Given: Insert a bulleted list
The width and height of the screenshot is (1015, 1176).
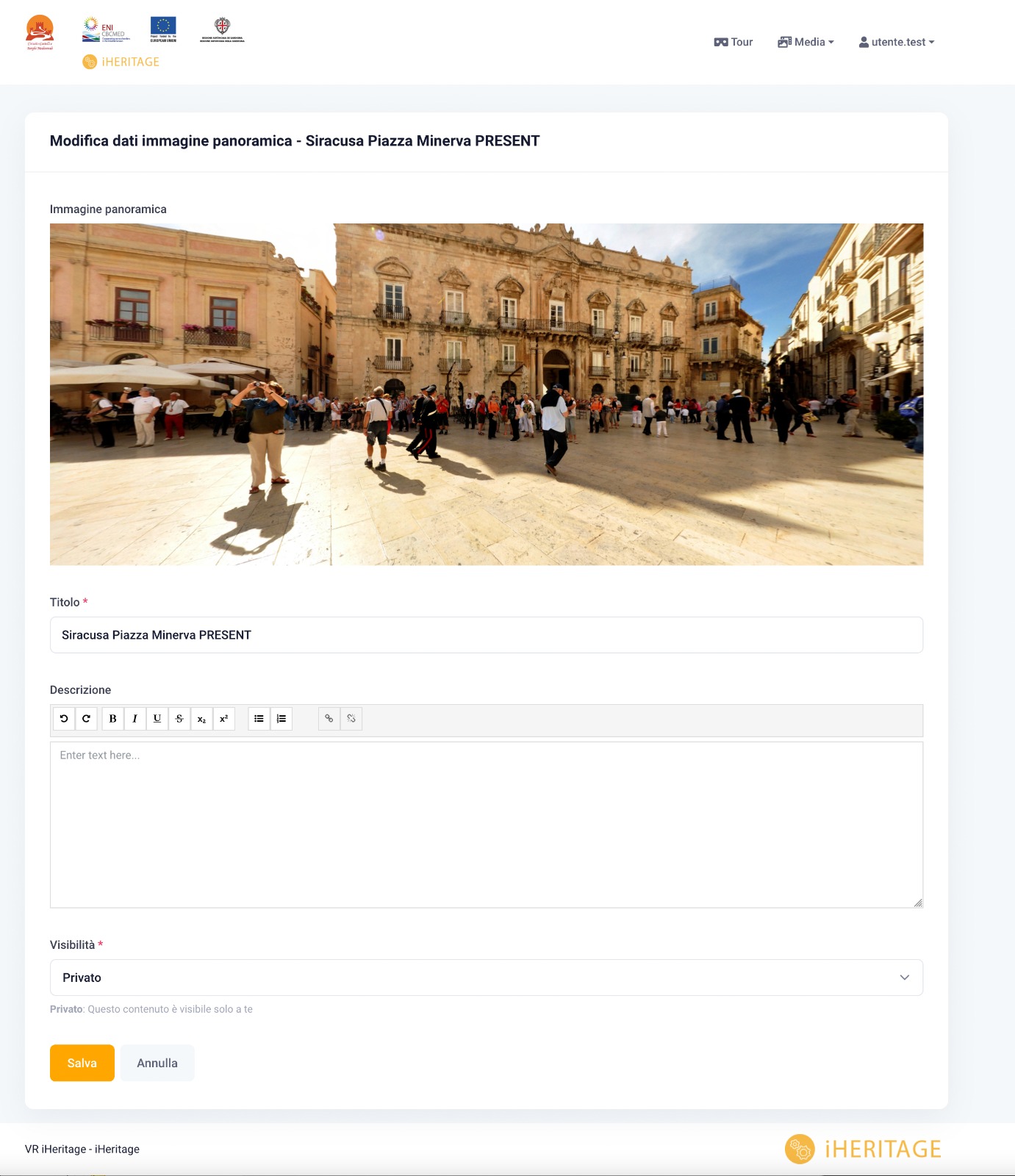Looking at the screenshot, I should click(x=259, y=719).
